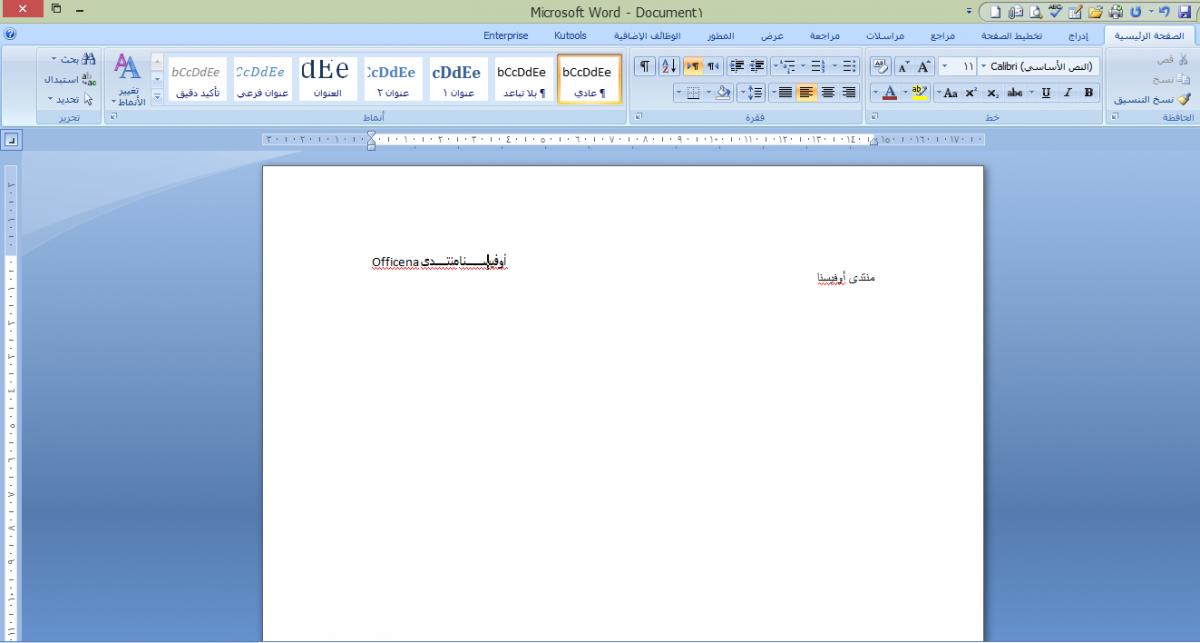Click the Grow Font icon

pyautogui.click(x=923, y=67)
